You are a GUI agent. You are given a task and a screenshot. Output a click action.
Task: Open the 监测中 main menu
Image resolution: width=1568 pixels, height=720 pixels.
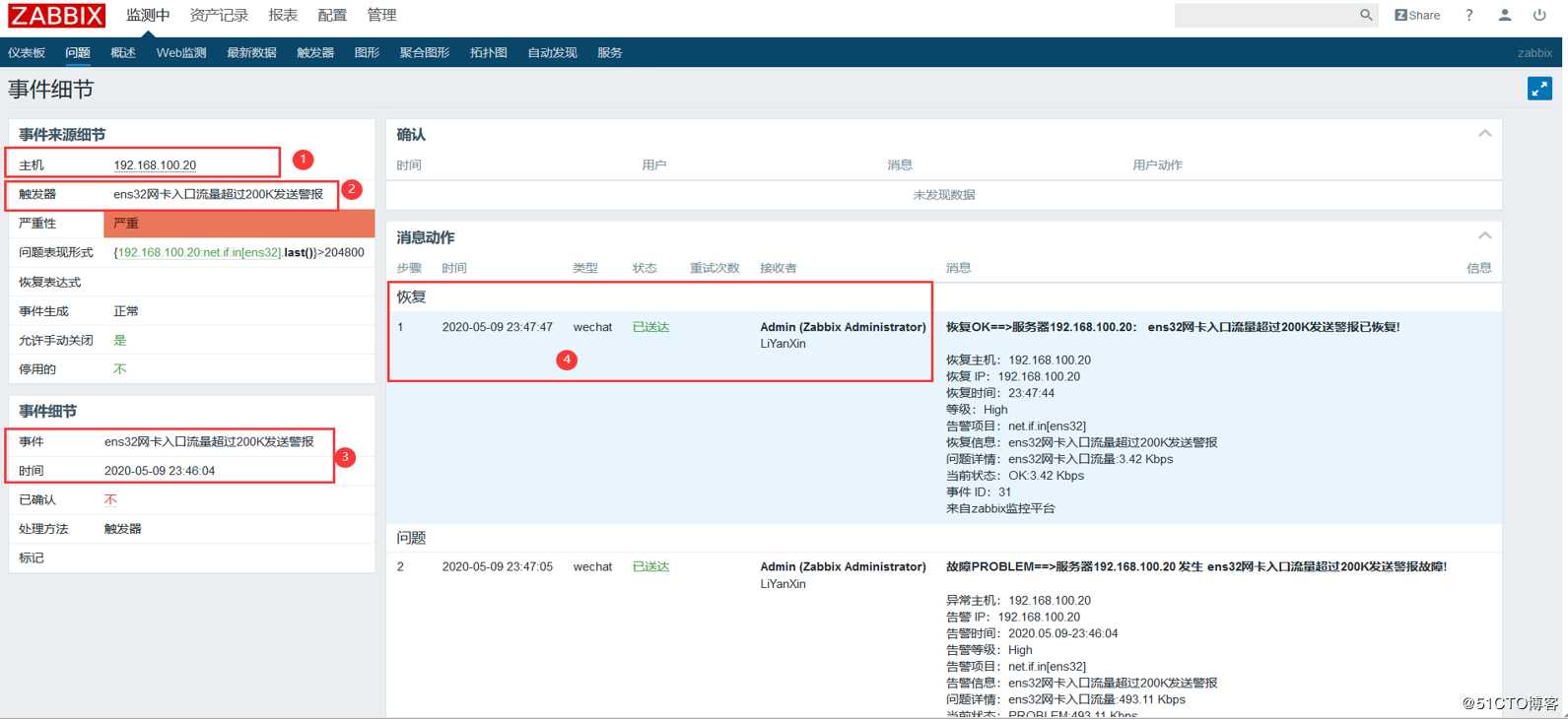148,15
